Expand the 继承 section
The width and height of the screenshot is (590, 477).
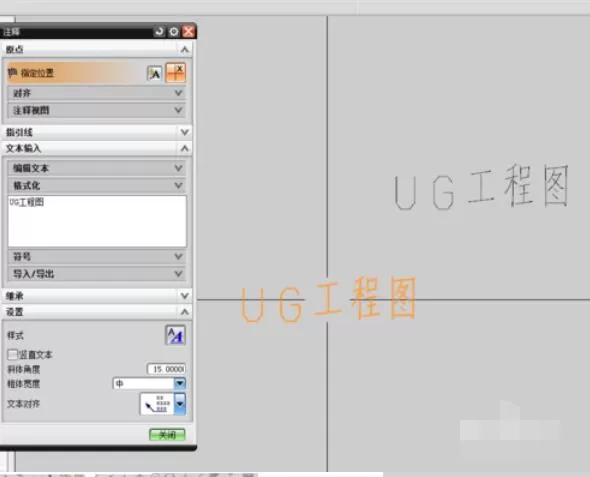click(x=97, y=296)
